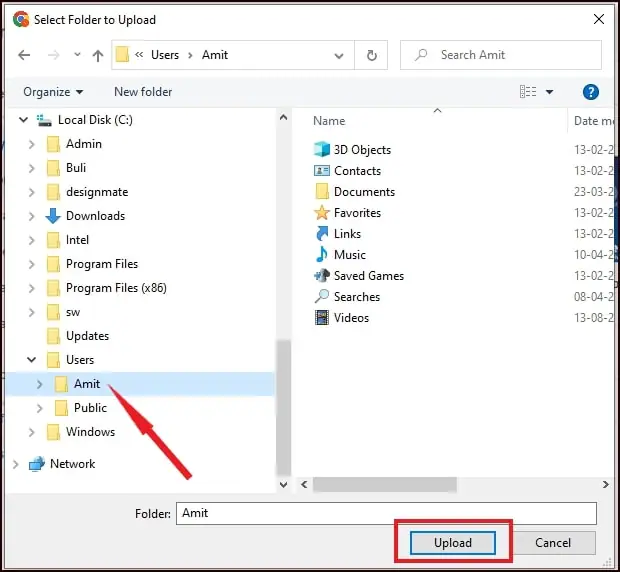Select Local Disk (C:) drive icon
Viewport: 620px width, 572px height.
[x=44, y=120]
